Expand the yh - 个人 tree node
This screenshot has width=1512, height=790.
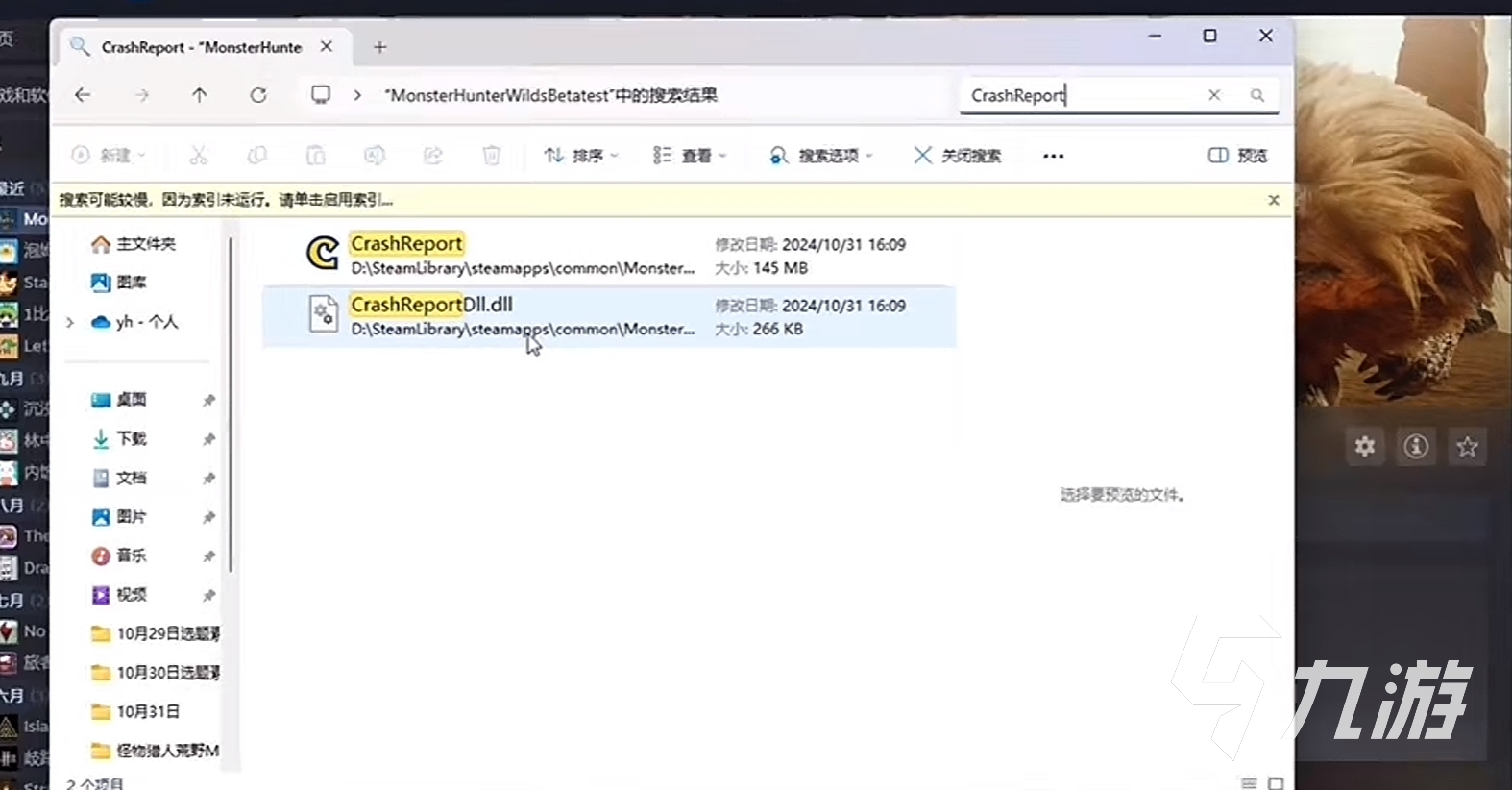70,322
